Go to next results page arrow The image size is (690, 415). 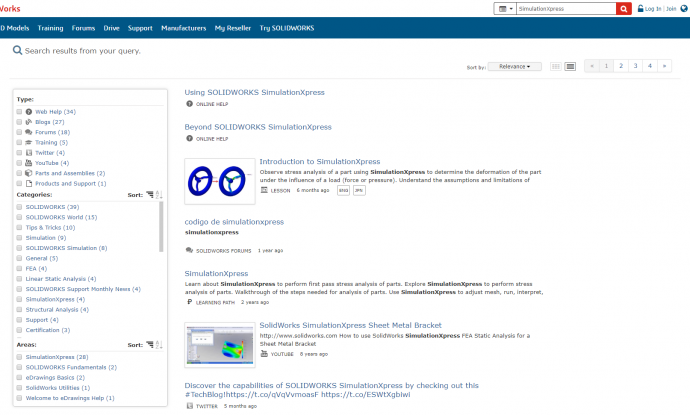tap(664, 66)
